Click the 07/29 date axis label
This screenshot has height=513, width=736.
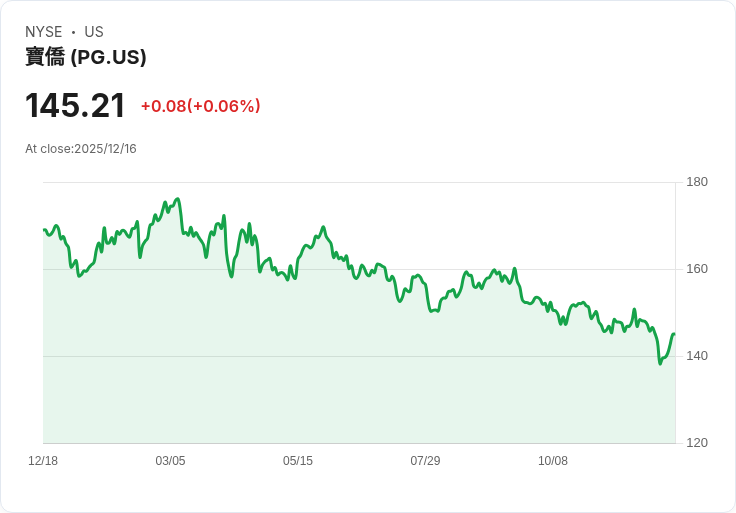pos(425,461)
